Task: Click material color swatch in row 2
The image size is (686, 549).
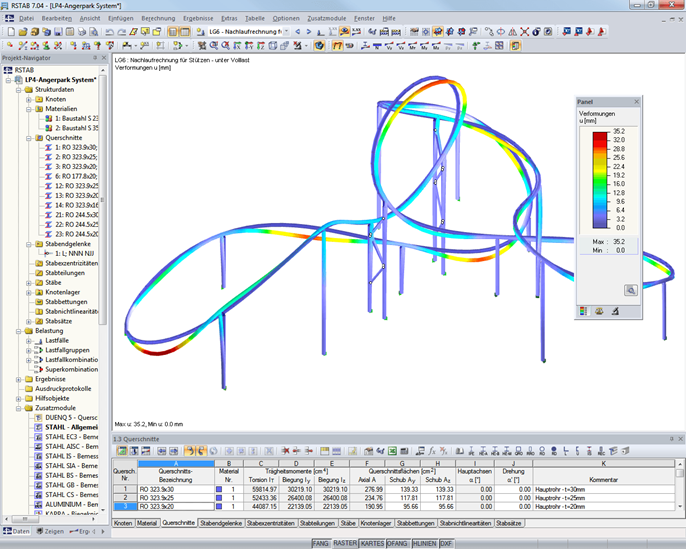Action: coord(219,498)
